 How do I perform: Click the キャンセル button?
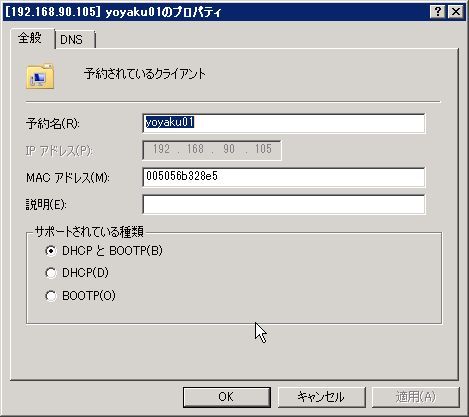pos(322,397)
